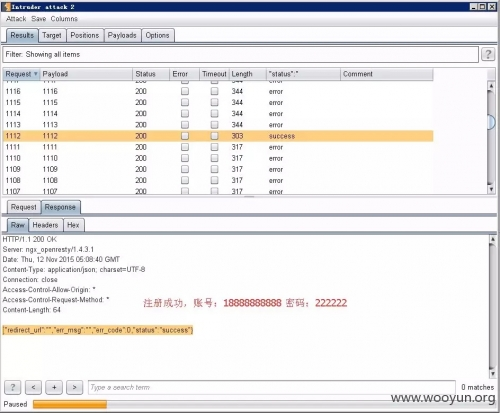Toggle Error checkbox for request 1116

coord(185,91)
